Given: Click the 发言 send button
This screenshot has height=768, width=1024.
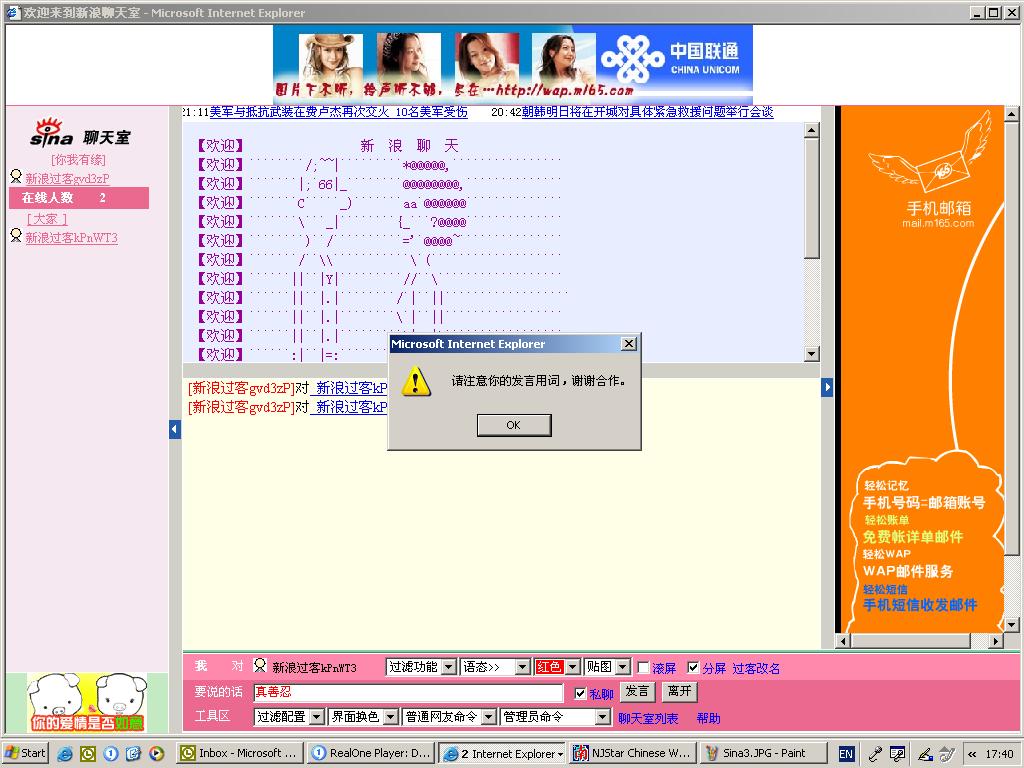Looking at the screenshot, I should [x=637, y=692].
